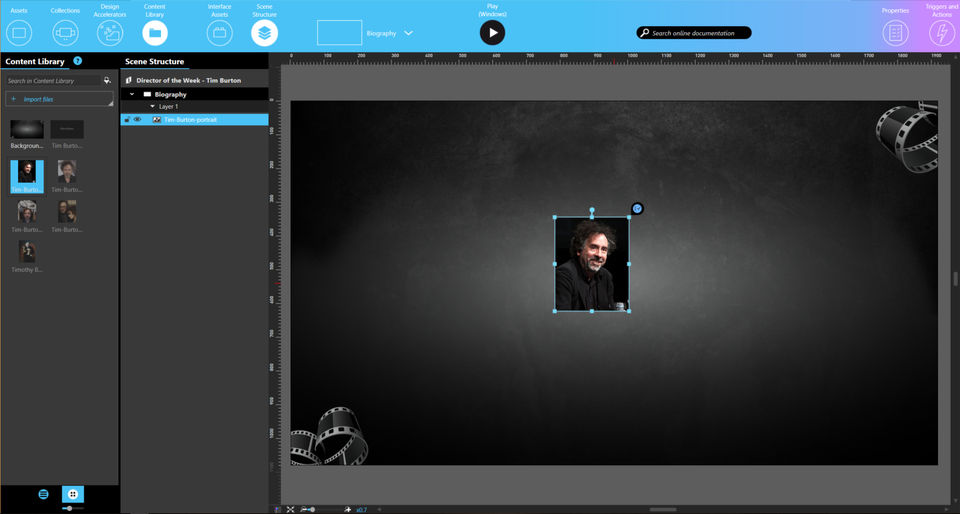The image size is (960, 514).
Task: Click the Content Library help icon
Action: [x=78, y=61]
